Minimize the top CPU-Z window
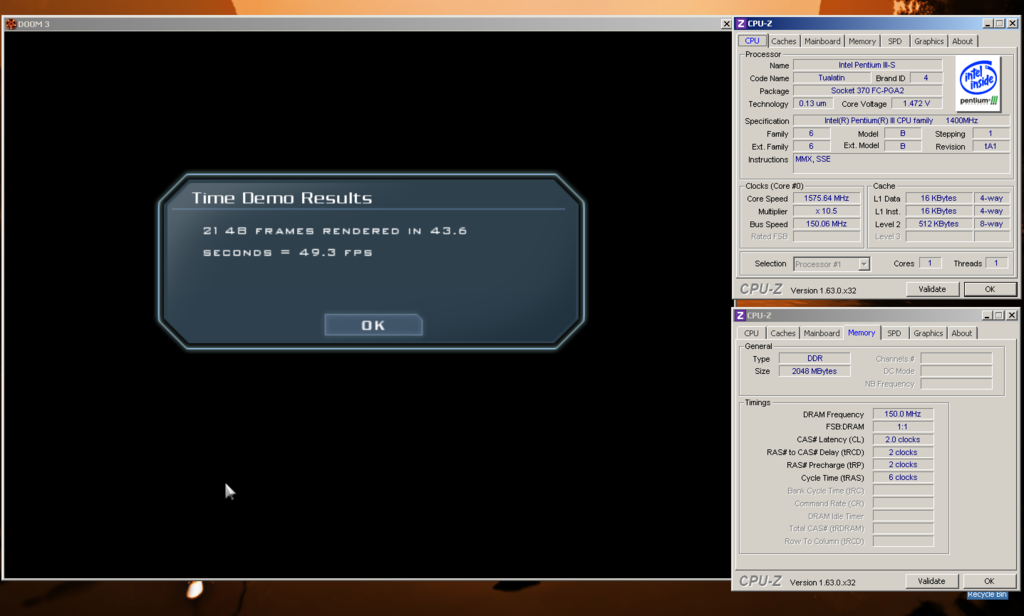This screenshot has width=1024, height=616. (987, 24)
